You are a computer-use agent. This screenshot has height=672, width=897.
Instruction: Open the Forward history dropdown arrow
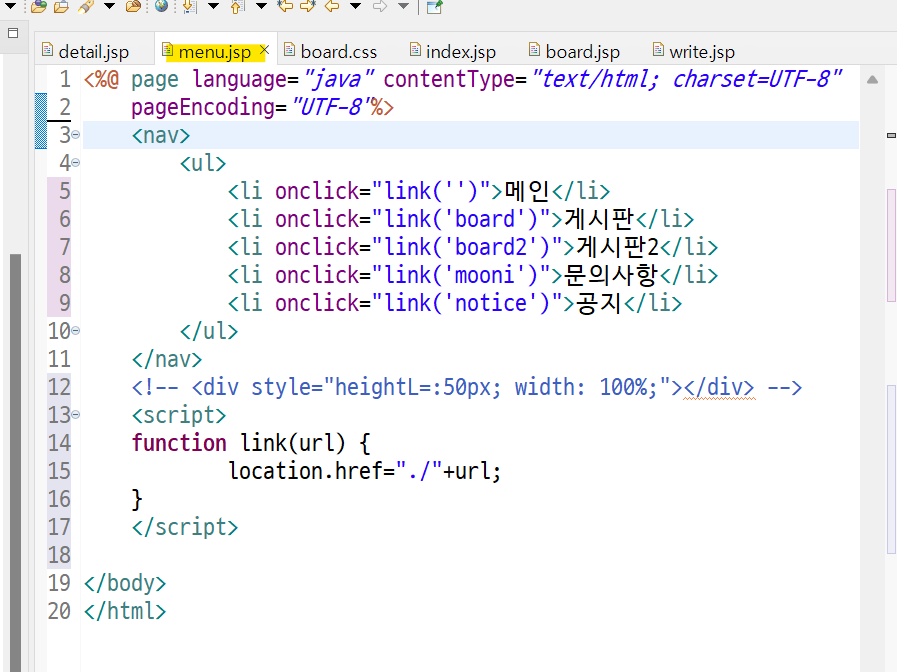tap(403, 6)
